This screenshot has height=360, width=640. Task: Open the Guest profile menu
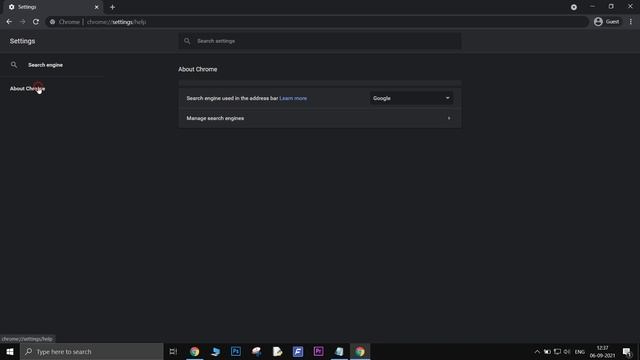(x=607, y=22)
